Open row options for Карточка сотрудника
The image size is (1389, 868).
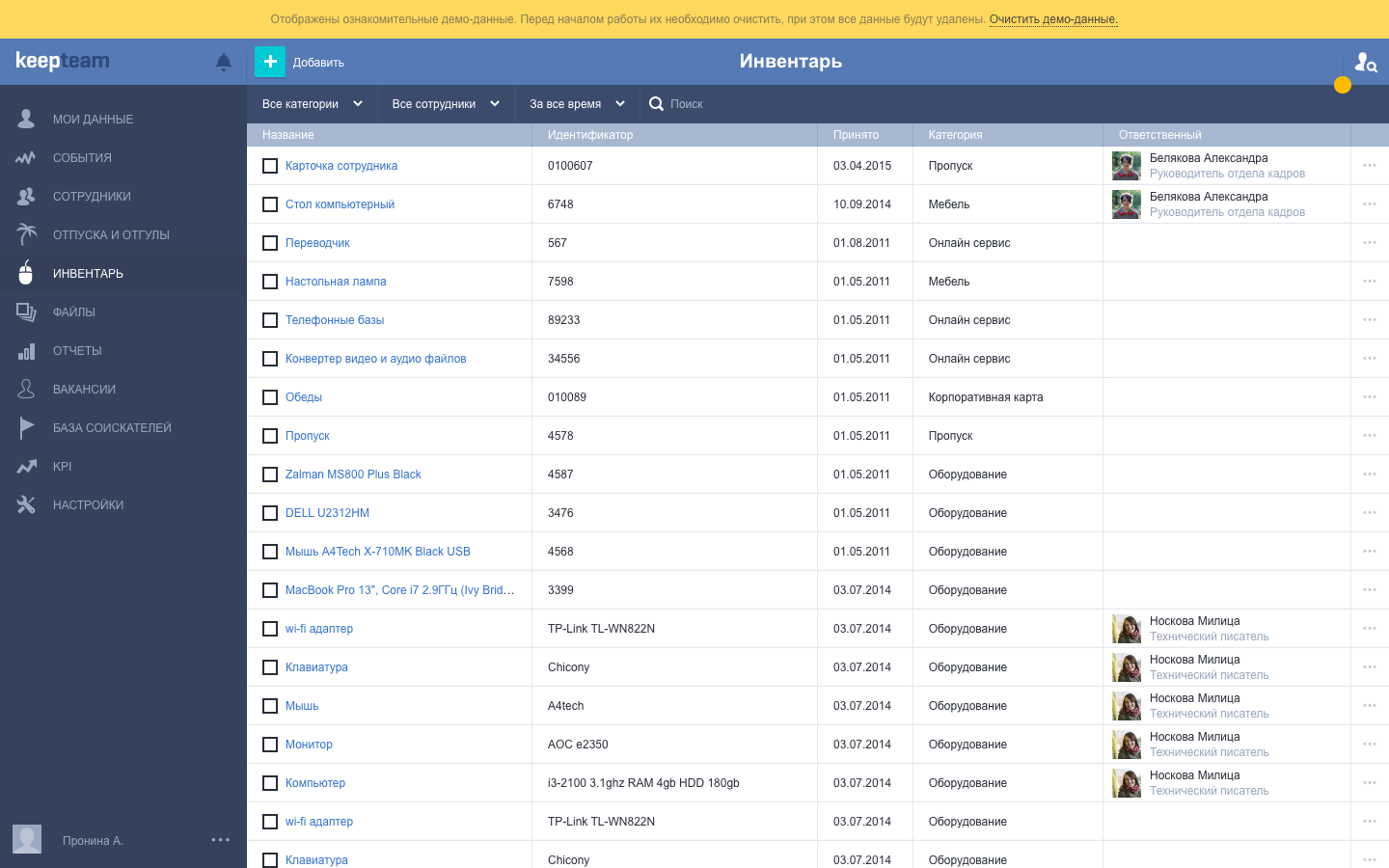[1369, 166]
